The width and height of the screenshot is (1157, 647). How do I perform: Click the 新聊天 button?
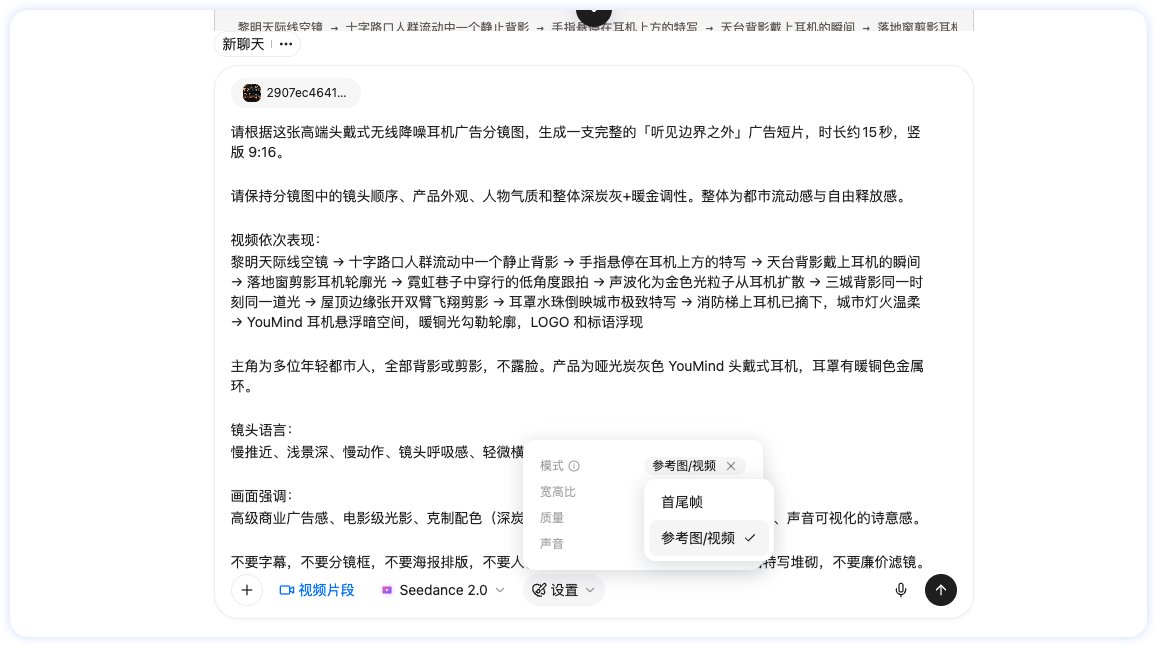point(243,44)
